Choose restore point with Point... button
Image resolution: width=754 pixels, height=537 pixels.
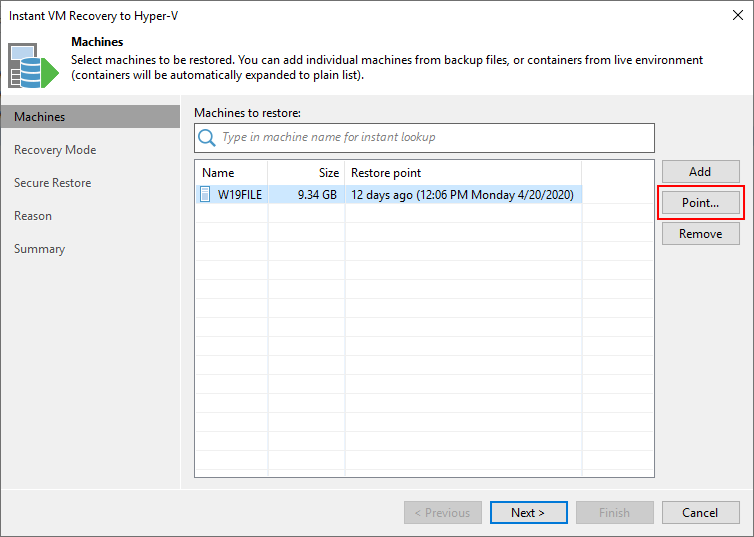click(x=700, y=203)
